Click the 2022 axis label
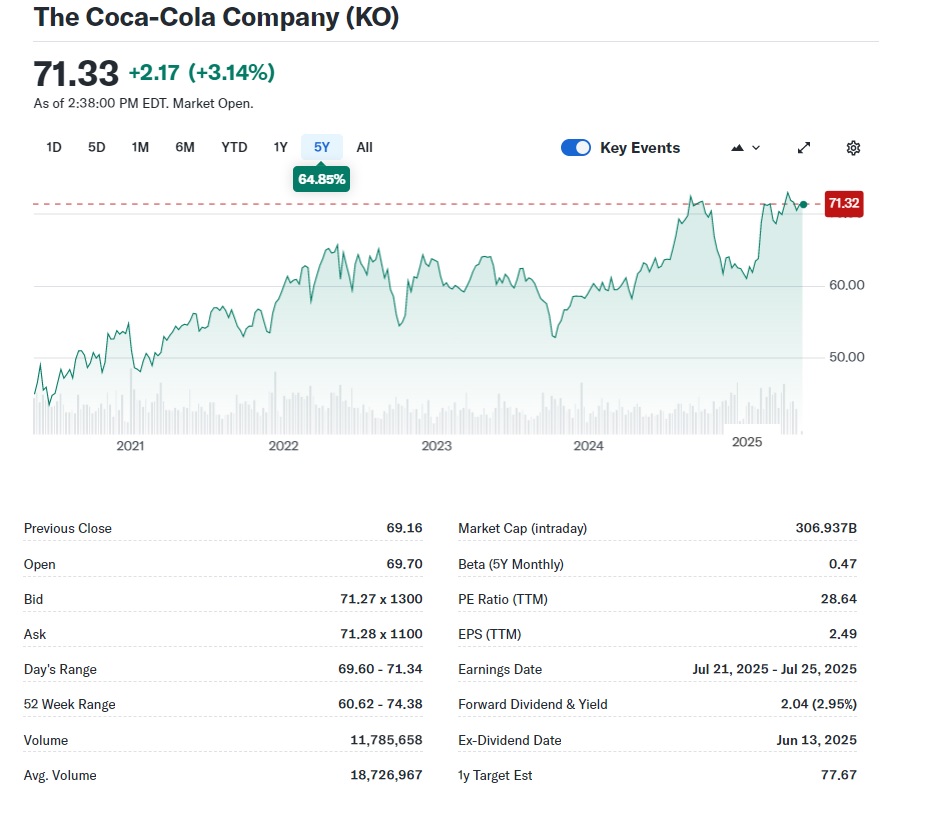The width and height of the screenshot is (940, 833). [x=283, y=446]
